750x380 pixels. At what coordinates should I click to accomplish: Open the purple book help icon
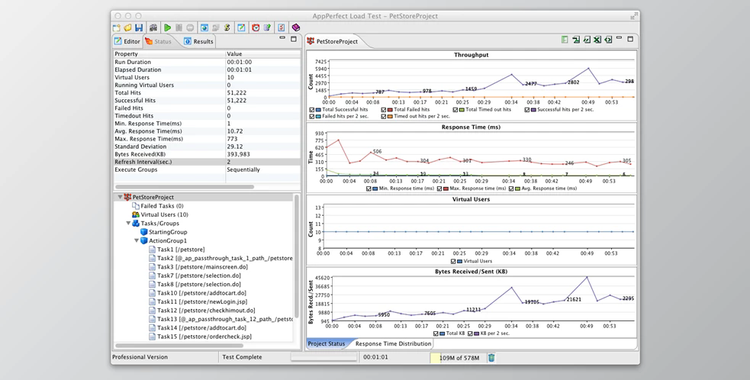point(296,28)
